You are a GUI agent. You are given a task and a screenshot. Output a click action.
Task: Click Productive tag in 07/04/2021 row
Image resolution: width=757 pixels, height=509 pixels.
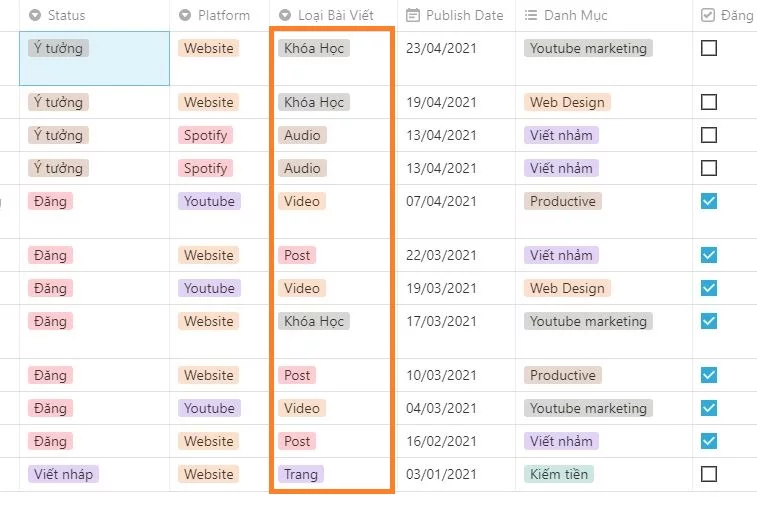point(563,201)
